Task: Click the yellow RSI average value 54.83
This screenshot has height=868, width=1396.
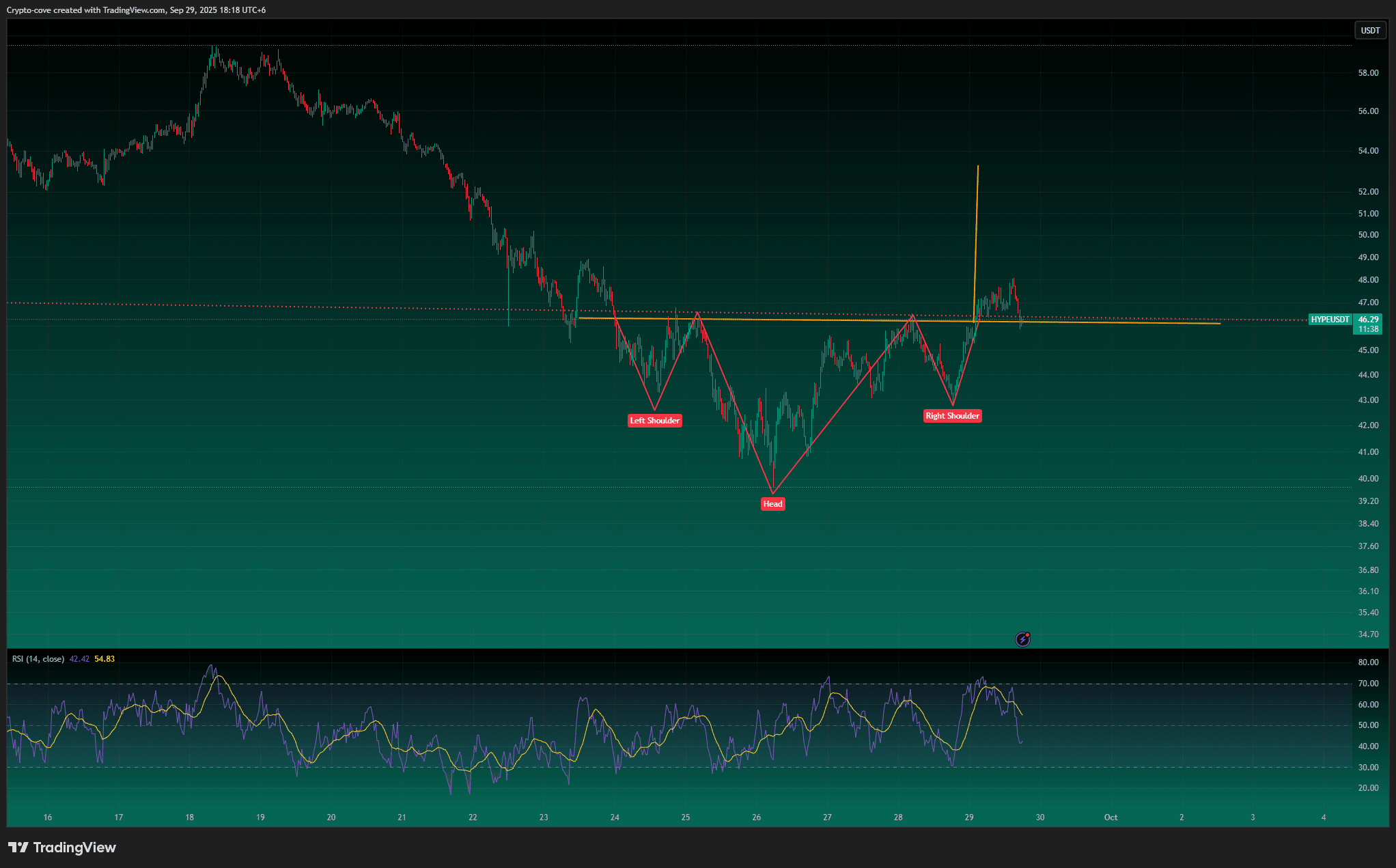Action: coord(104,659)
